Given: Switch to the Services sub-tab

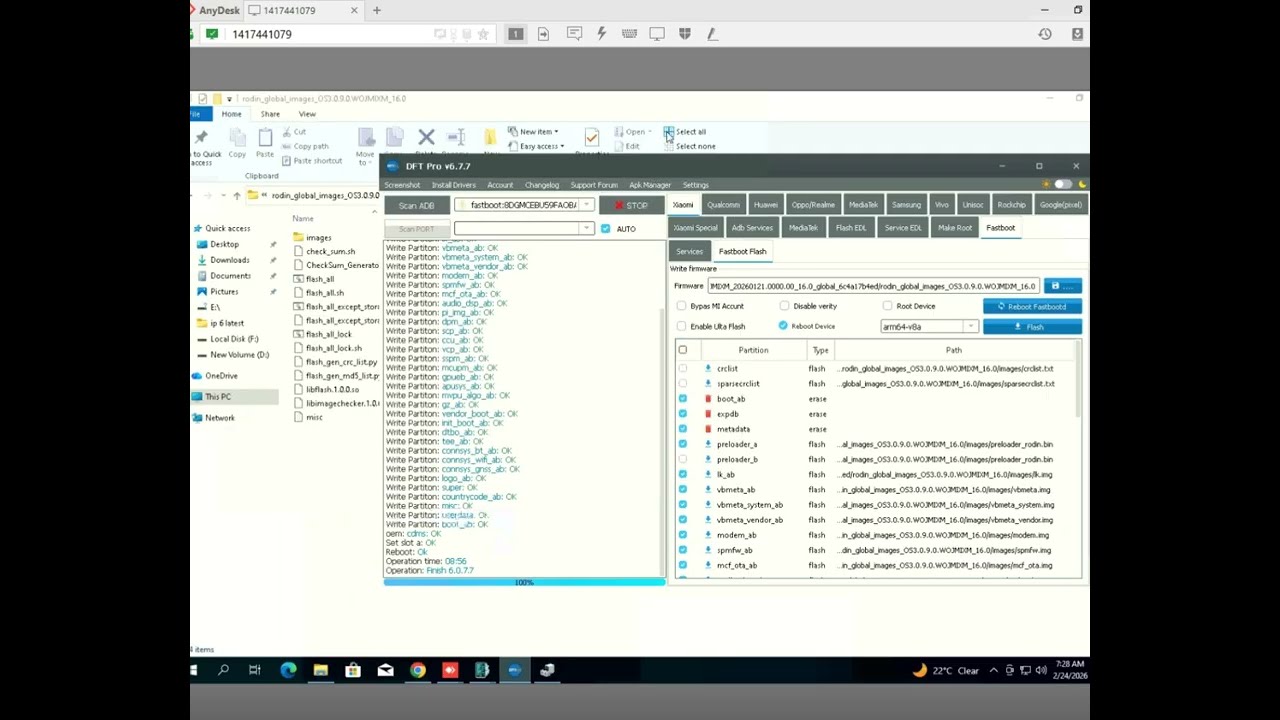Looking at the screenshot, I should click(x=689, y=252).
